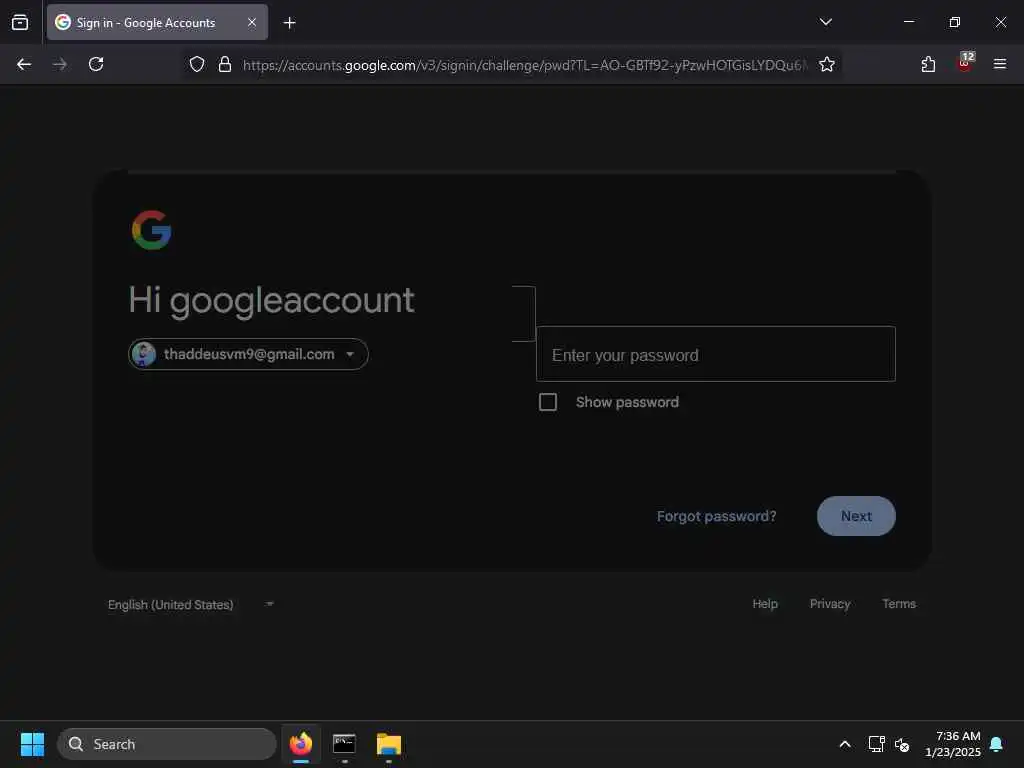Click the Google logo
Viewport: 1024px width, 768px height.
[152, 230]
